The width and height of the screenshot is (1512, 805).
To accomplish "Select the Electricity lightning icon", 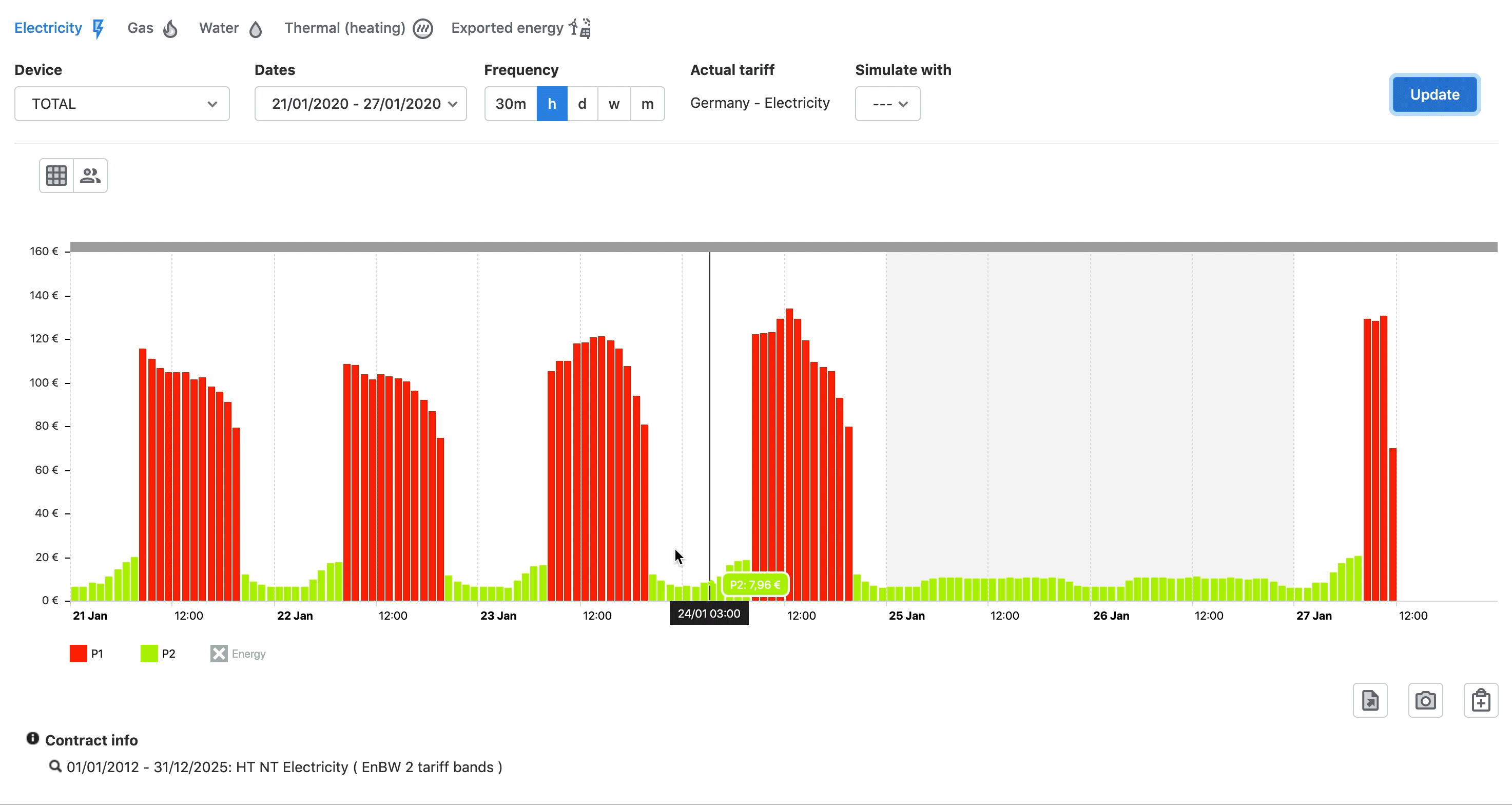I will (x=98, y=28).
